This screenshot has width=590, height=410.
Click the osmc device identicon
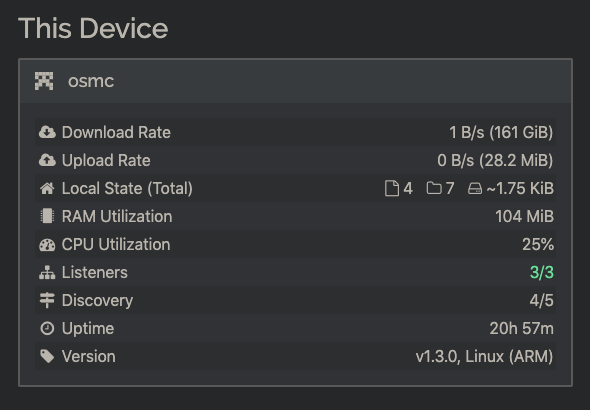point(44,81)
